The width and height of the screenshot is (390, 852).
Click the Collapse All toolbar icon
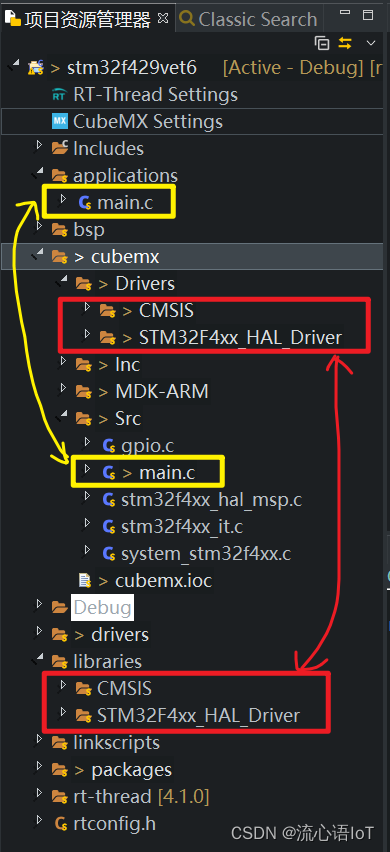322,43
